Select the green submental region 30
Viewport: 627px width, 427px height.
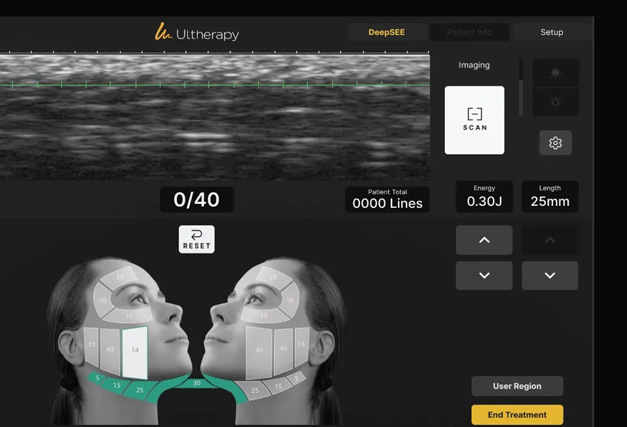[196, 383]
